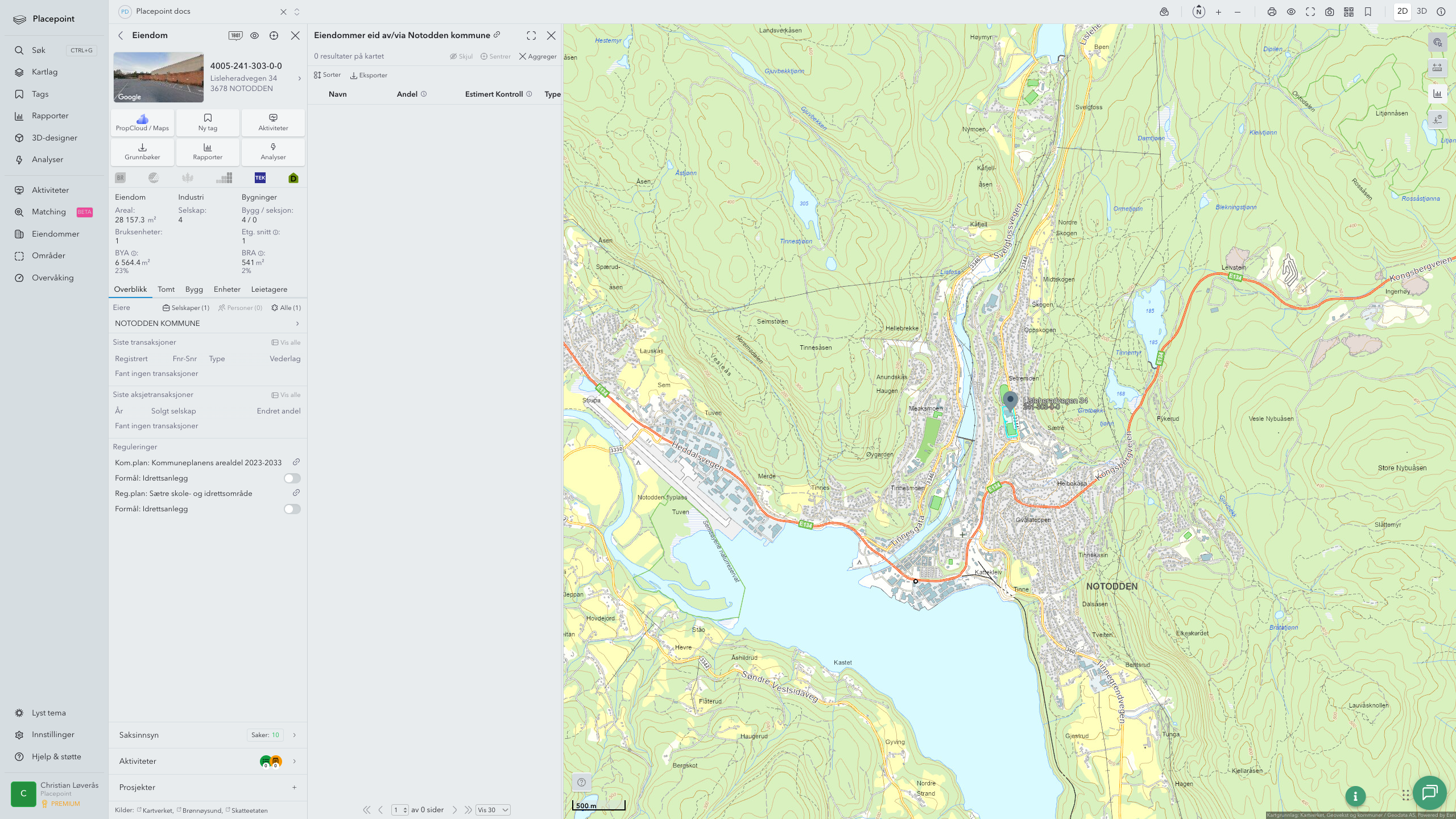Toggle map visibility eye in top toolbar
Viewport: 1456px width, 819px height.
[1291, 12]
